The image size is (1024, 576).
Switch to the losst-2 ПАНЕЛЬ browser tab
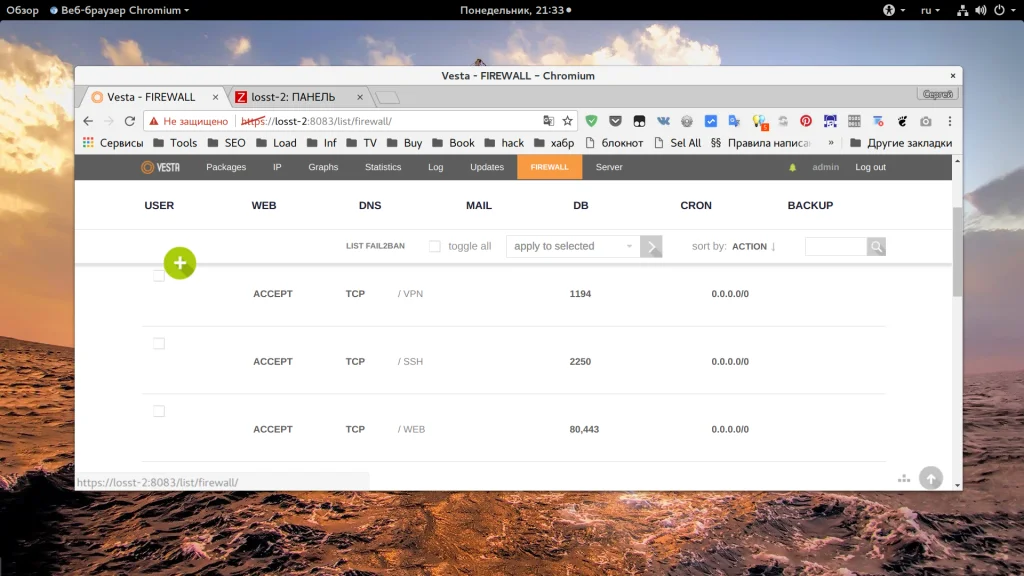click(x=293, y=97)
